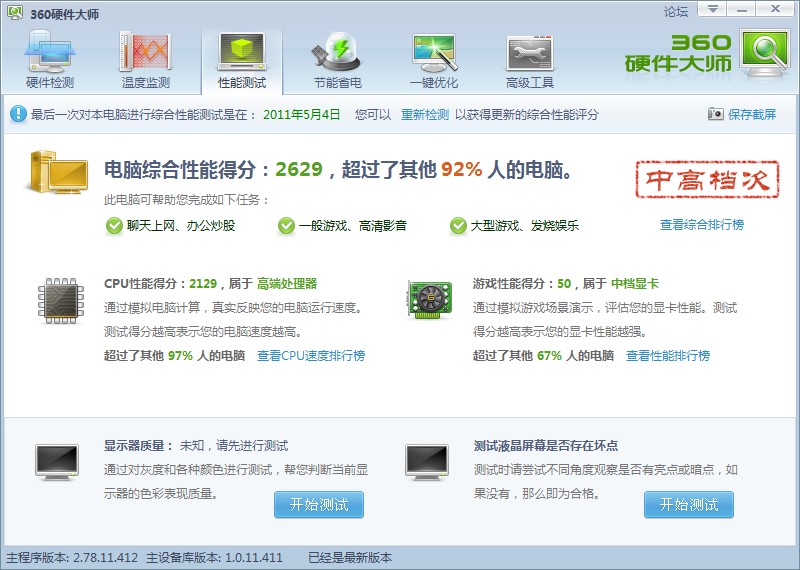
Task: Click green check next to 聊天上网、办公炒股
Action: pos(114,226)
